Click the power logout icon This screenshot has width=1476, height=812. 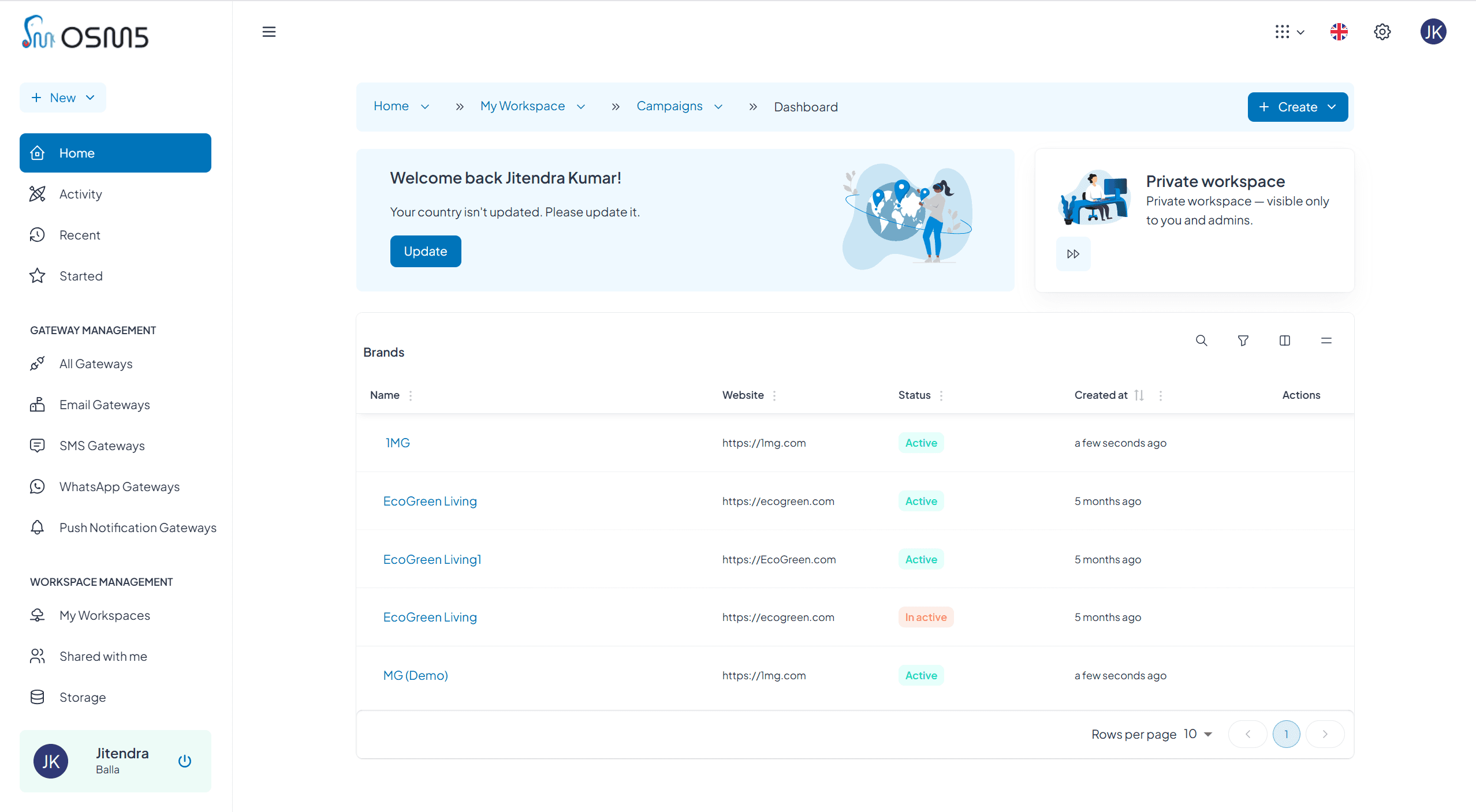[185, 761]
